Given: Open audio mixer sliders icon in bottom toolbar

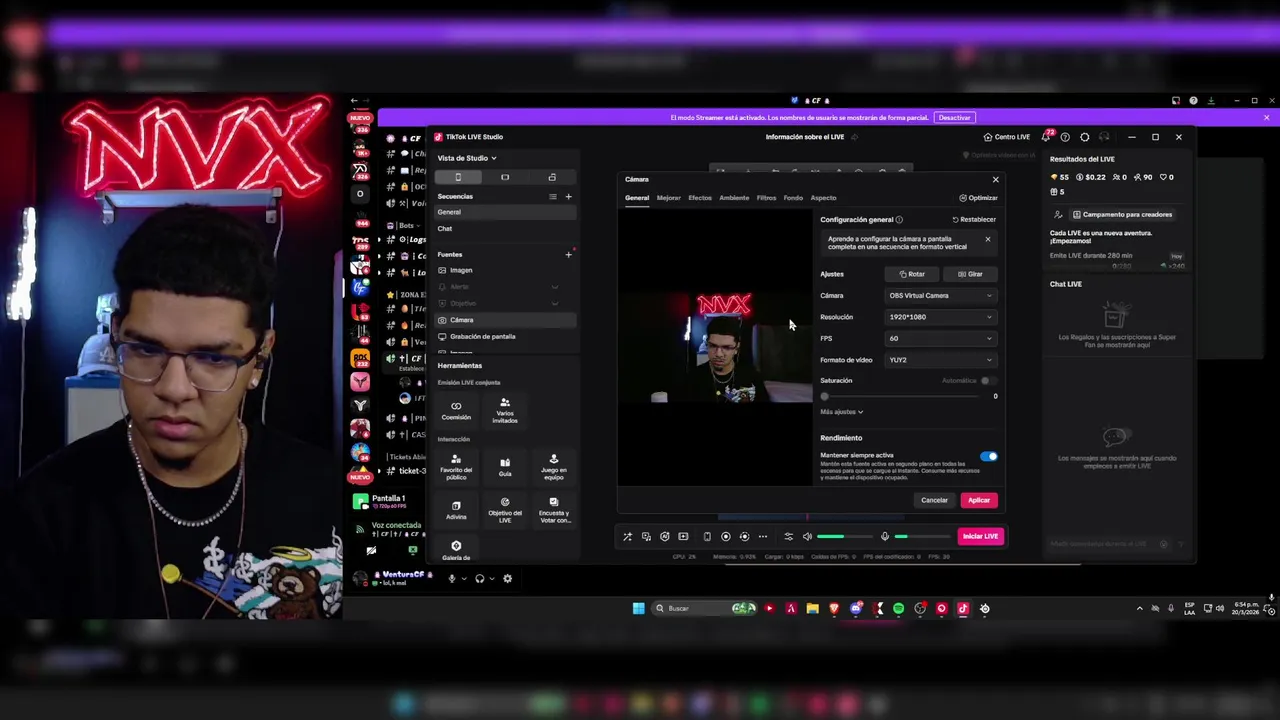Looking at the screenshot, I should coord(788,537).
